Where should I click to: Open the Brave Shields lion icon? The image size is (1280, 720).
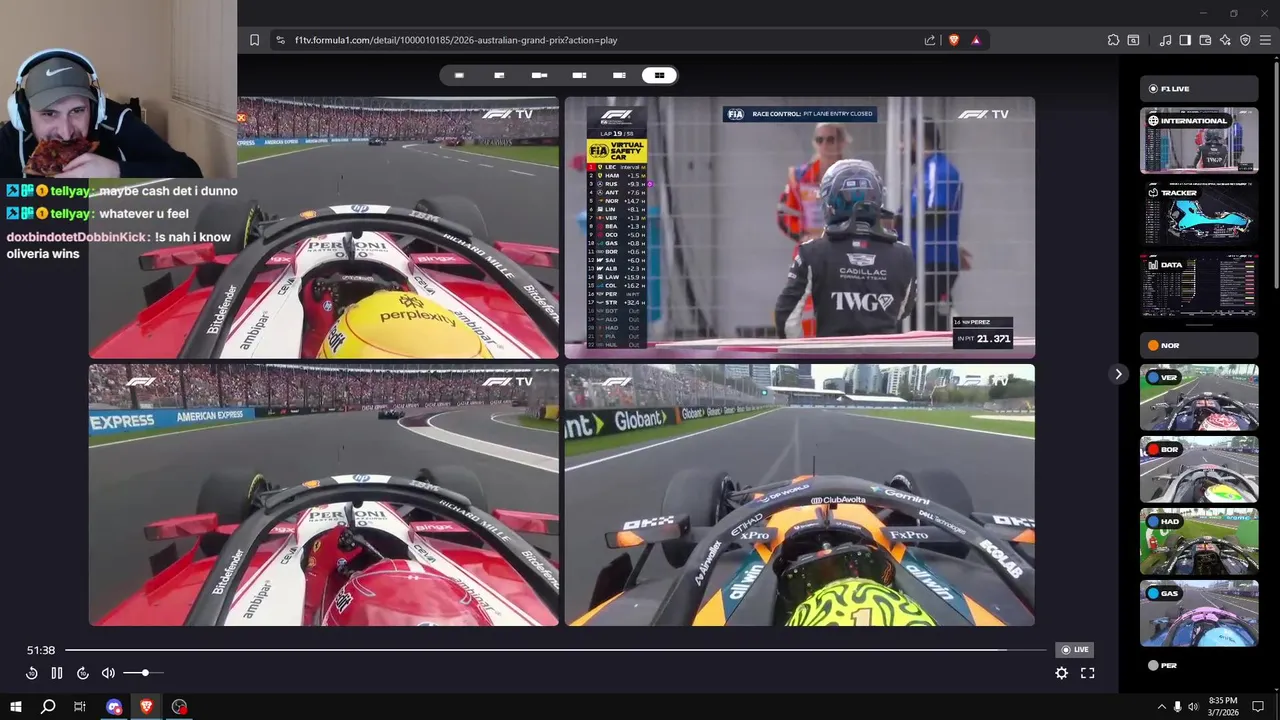point(953,40)
